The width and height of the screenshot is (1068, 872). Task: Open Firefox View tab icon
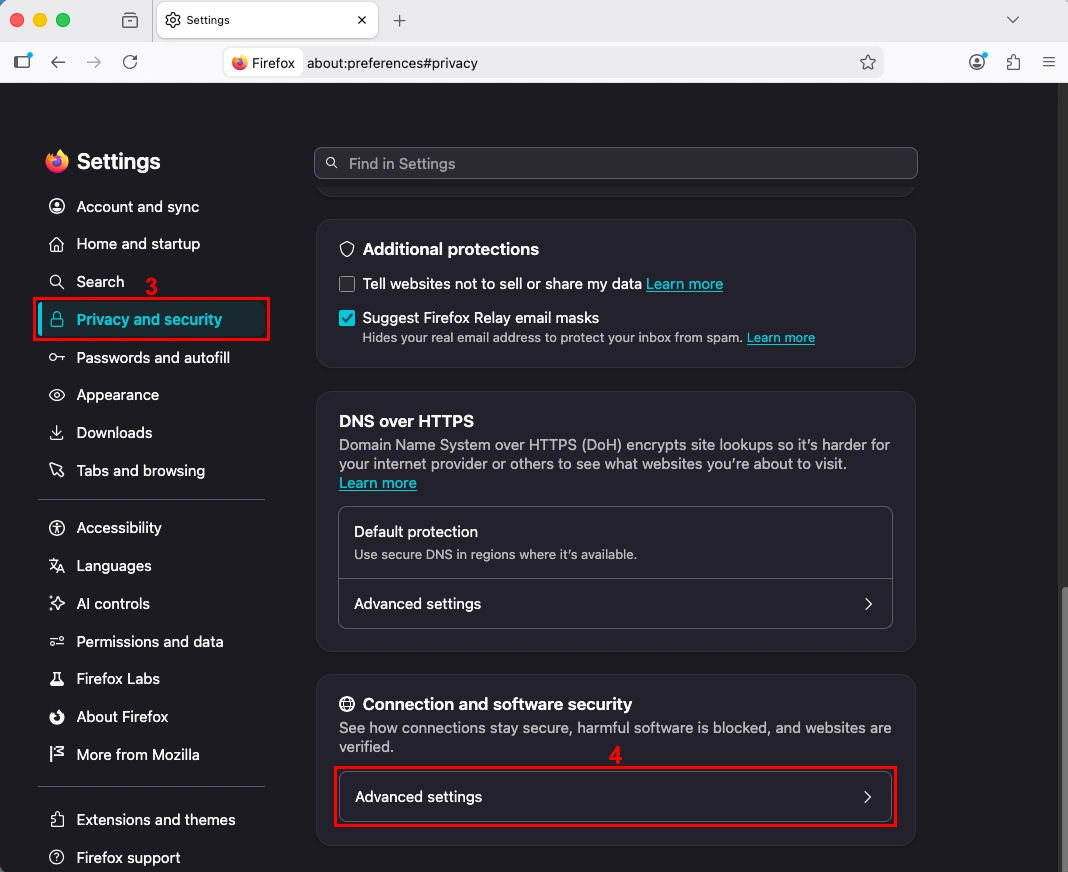tap(130, 20)
